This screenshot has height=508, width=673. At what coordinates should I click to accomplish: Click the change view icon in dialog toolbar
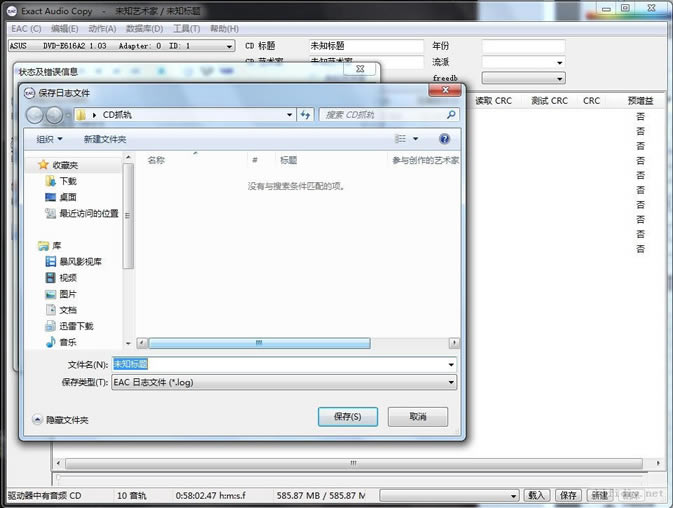coord(400,139)
